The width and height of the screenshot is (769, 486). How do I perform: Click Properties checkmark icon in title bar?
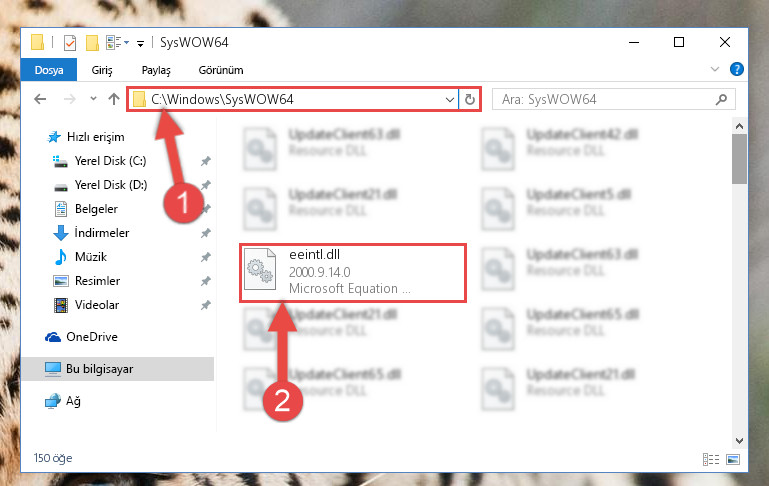70,43
